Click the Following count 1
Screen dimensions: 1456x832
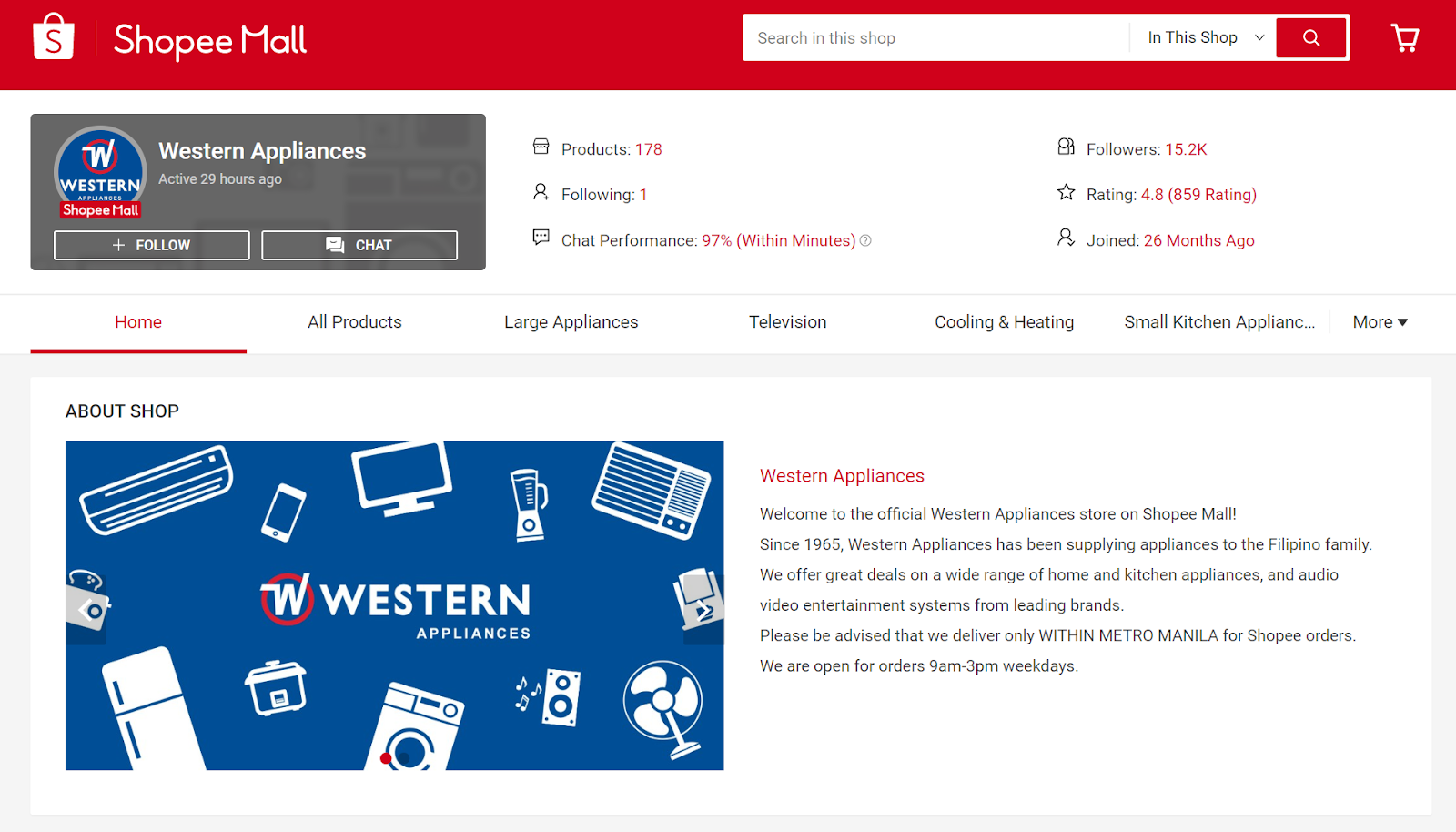pyautogui.click(x=643, y=195)
